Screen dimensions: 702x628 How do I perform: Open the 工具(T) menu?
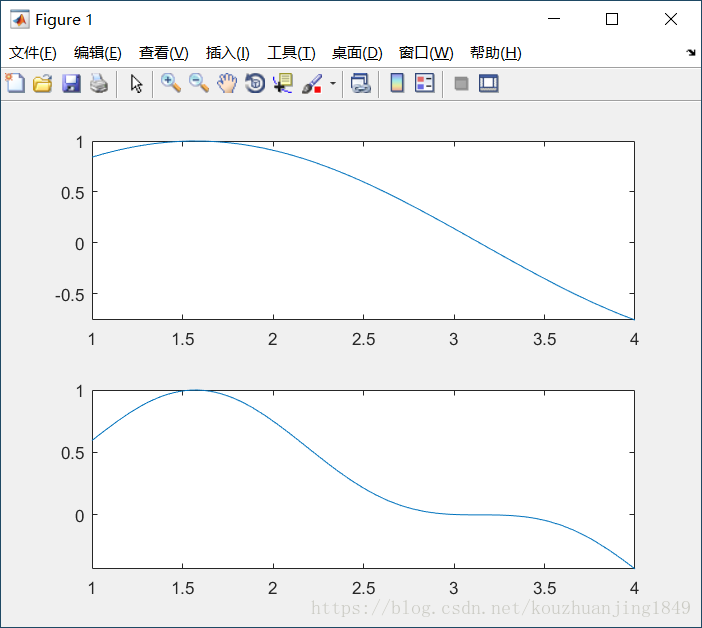[291, 53]
